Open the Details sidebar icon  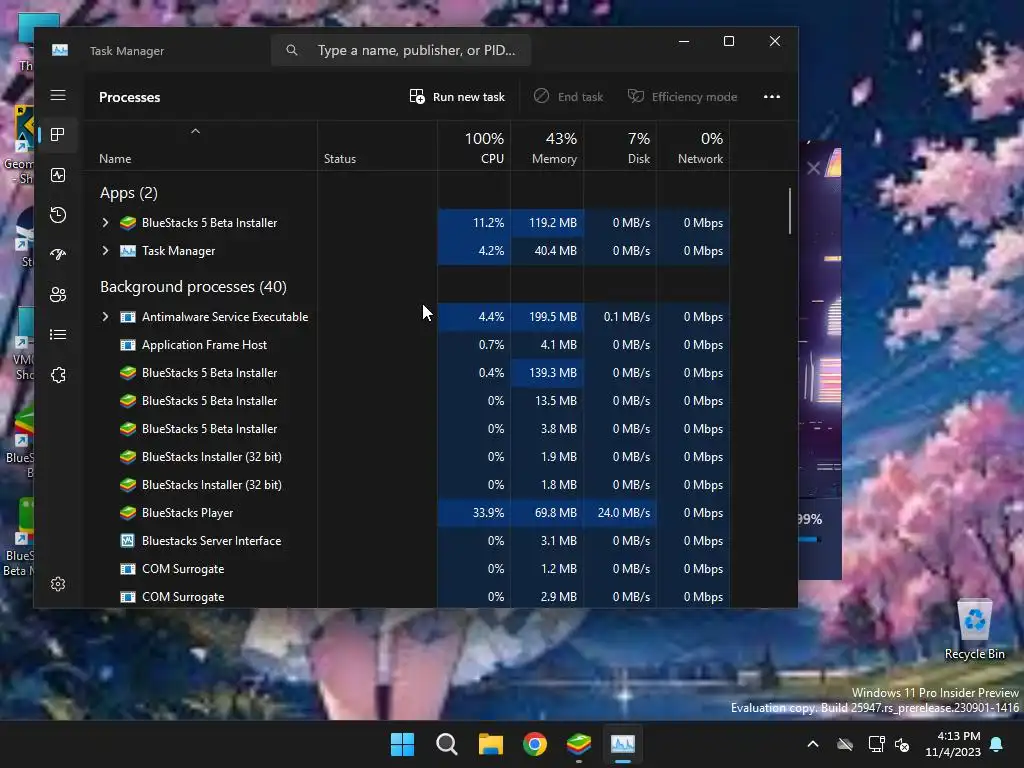(58, 334)
